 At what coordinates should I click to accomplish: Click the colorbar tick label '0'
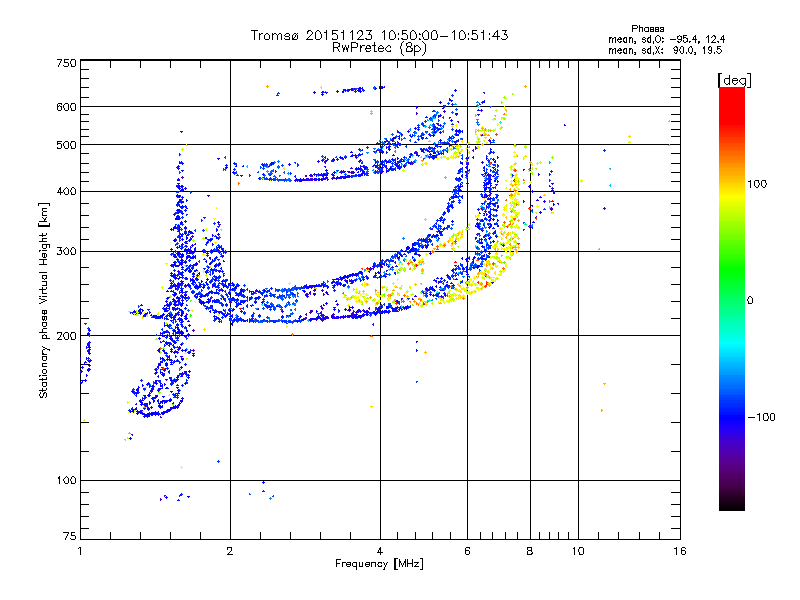[x=750, y=301]
